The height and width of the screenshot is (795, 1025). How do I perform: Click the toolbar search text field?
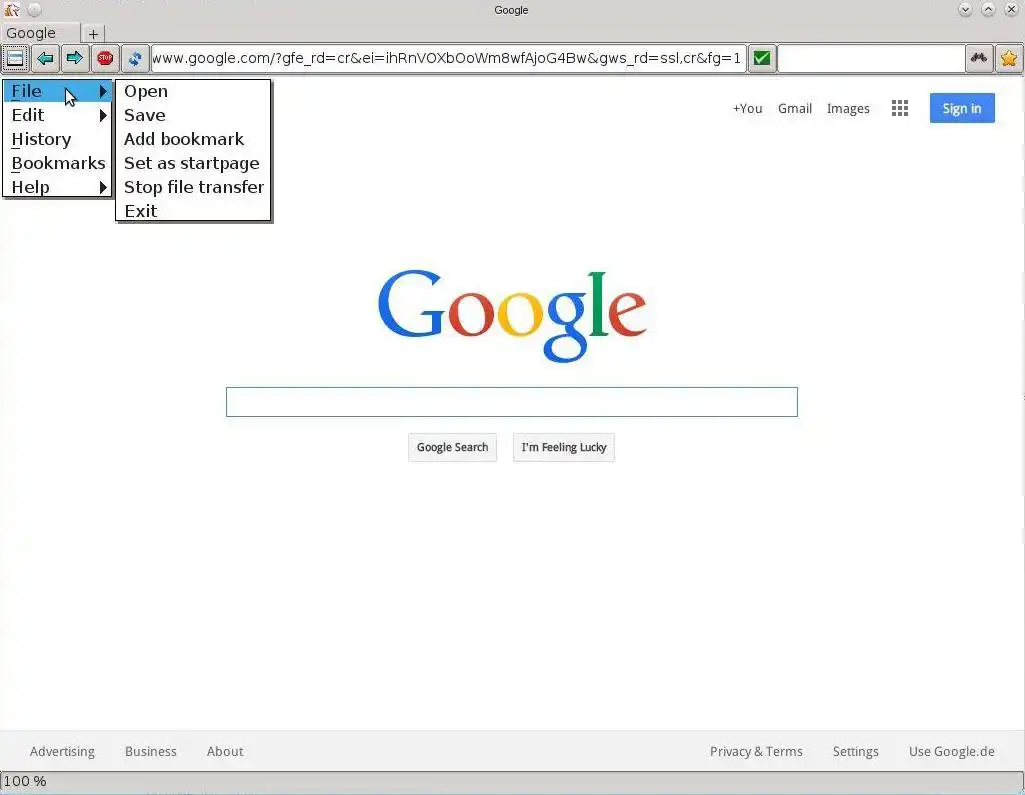(x=871, y=58)
